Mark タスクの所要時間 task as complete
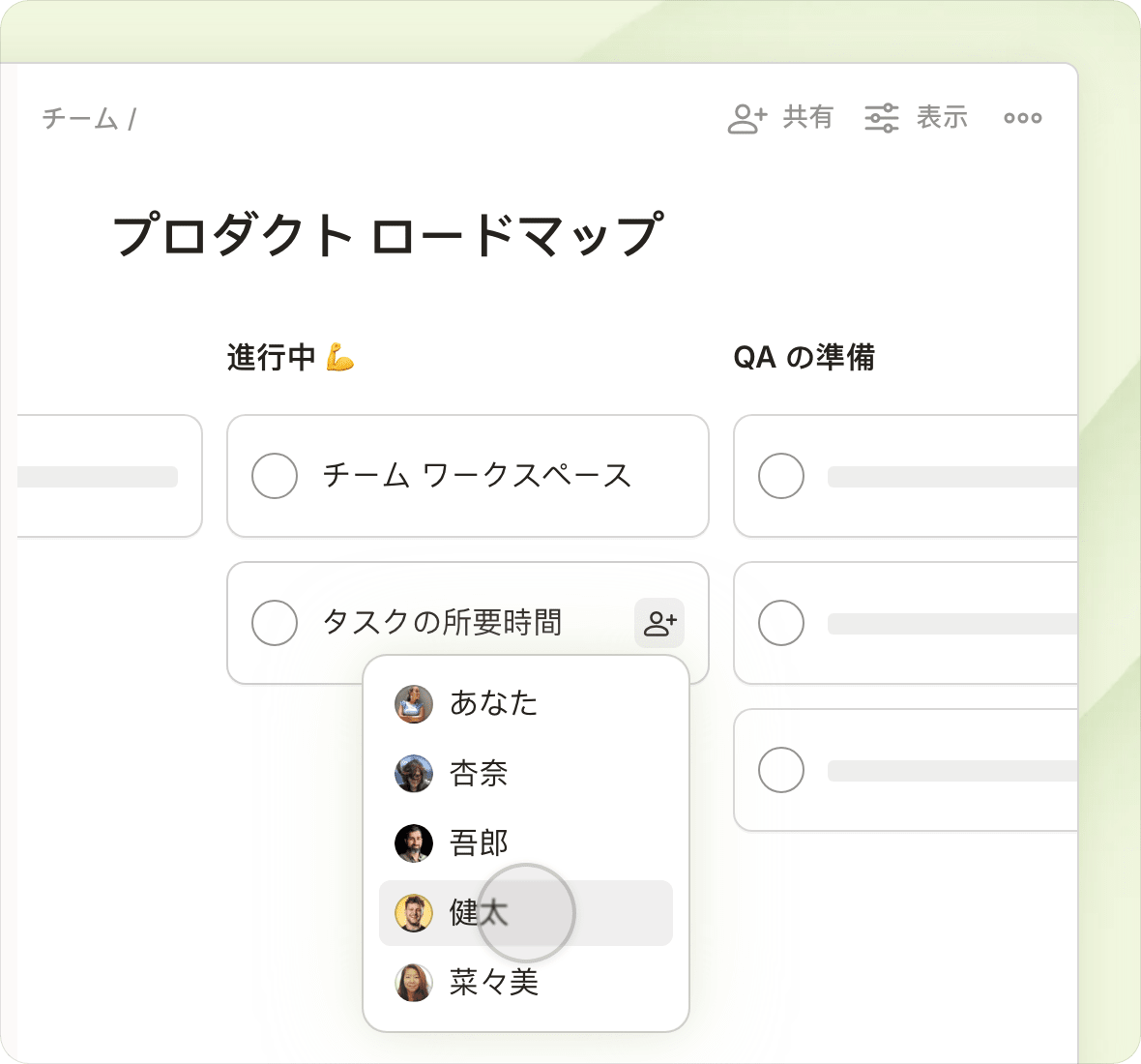 (x=275, y=623)
